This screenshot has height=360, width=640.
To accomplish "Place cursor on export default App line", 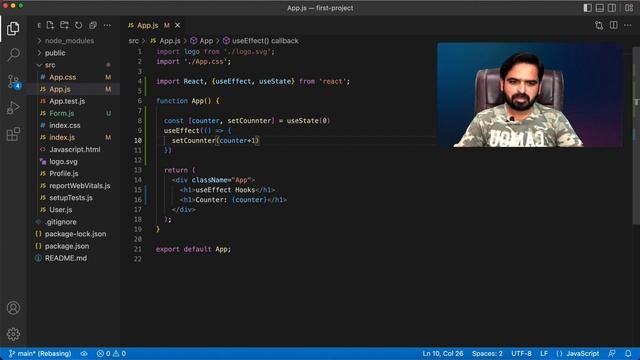I will point(193,249).
